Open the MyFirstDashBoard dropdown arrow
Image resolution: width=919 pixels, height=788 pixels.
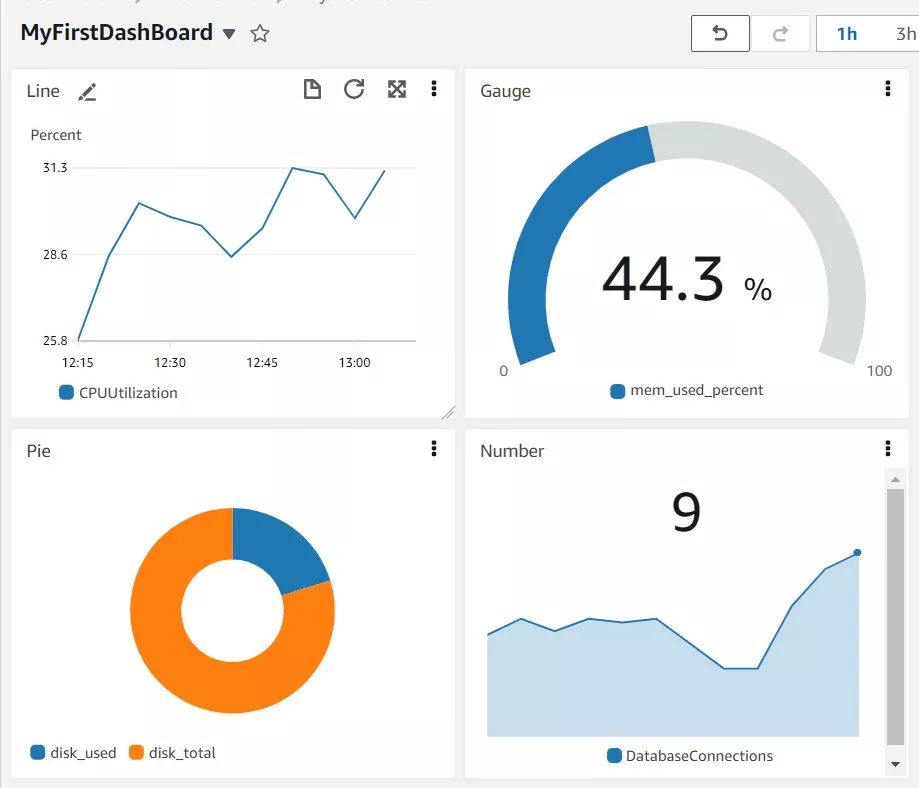pyautogui.click(x=229, y=34)
